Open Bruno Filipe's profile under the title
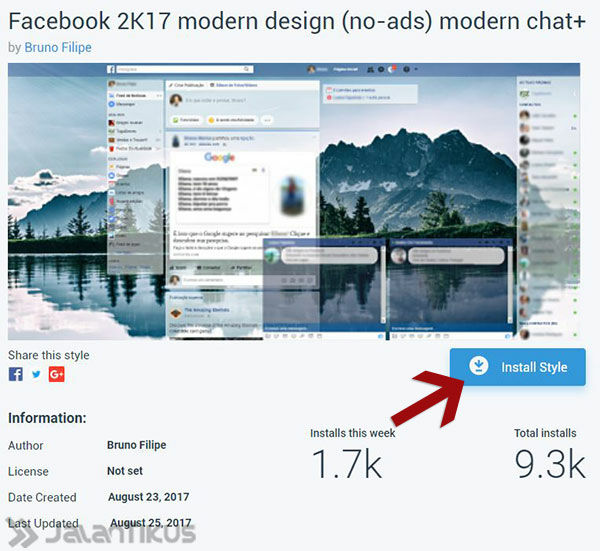The width and height of the screenshot is (600, 551). pyautogui.click(x=58, y=47)
